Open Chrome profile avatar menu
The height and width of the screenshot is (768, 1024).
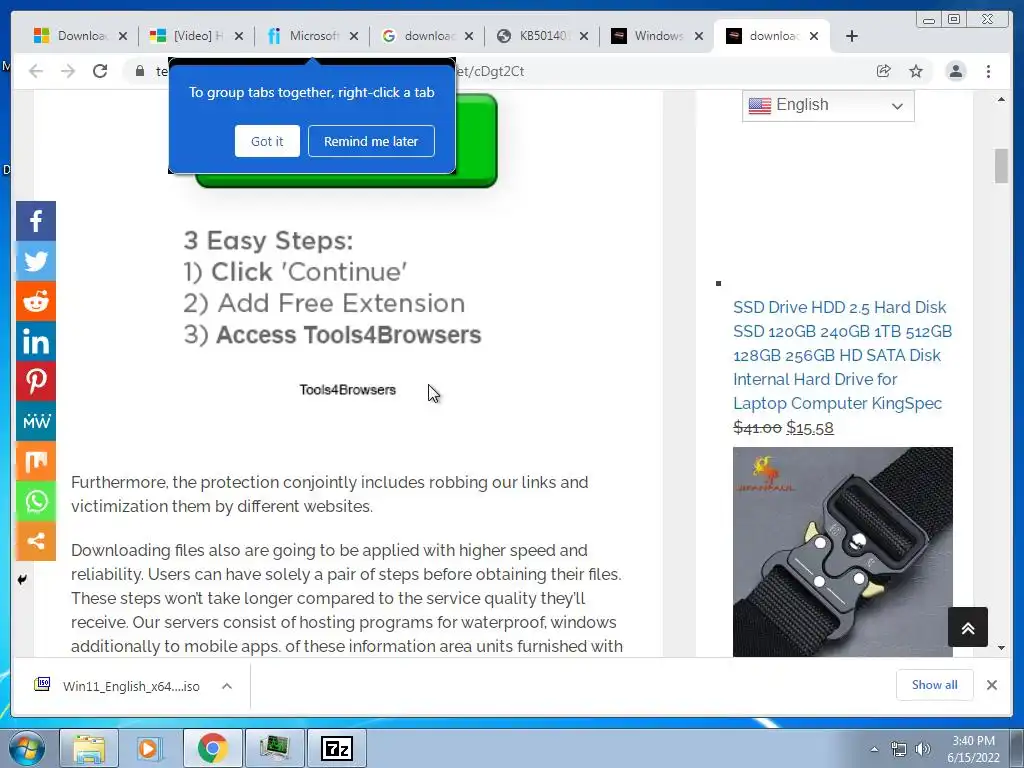956,71
